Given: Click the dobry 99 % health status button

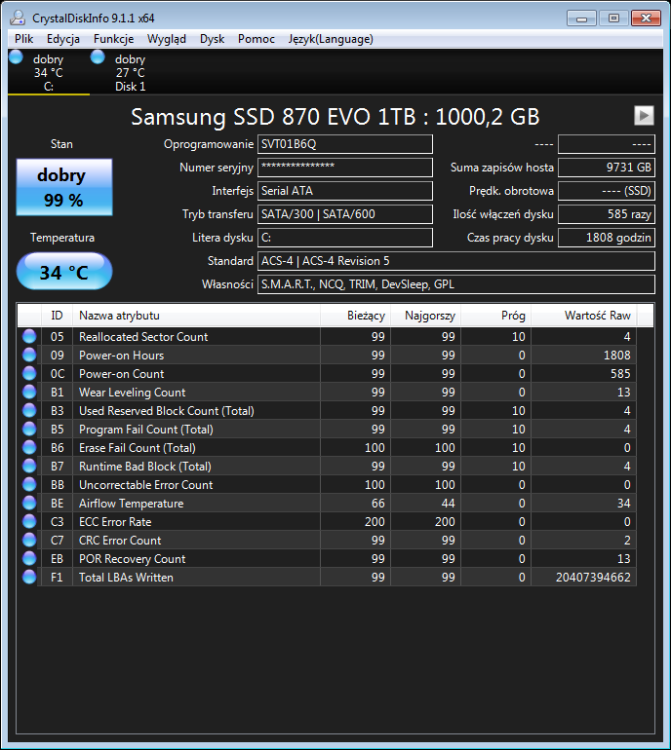Looking at the screenshot, I should click(x=64, y=186).
